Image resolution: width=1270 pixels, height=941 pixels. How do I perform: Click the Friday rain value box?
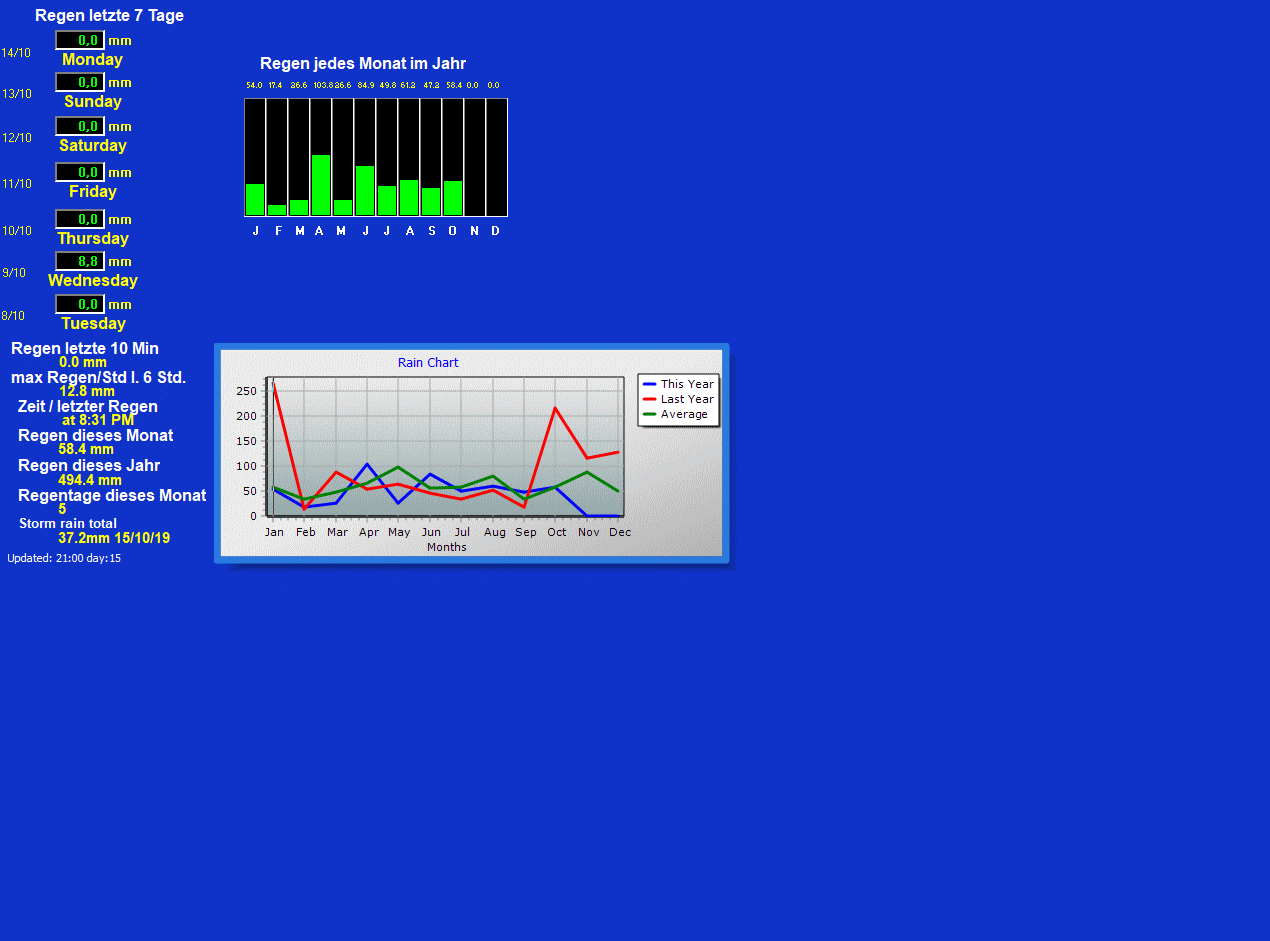(x=80, y=172)
